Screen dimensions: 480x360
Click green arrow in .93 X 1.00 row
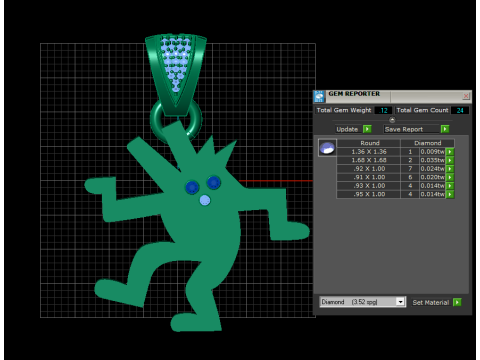click(450, 186)
